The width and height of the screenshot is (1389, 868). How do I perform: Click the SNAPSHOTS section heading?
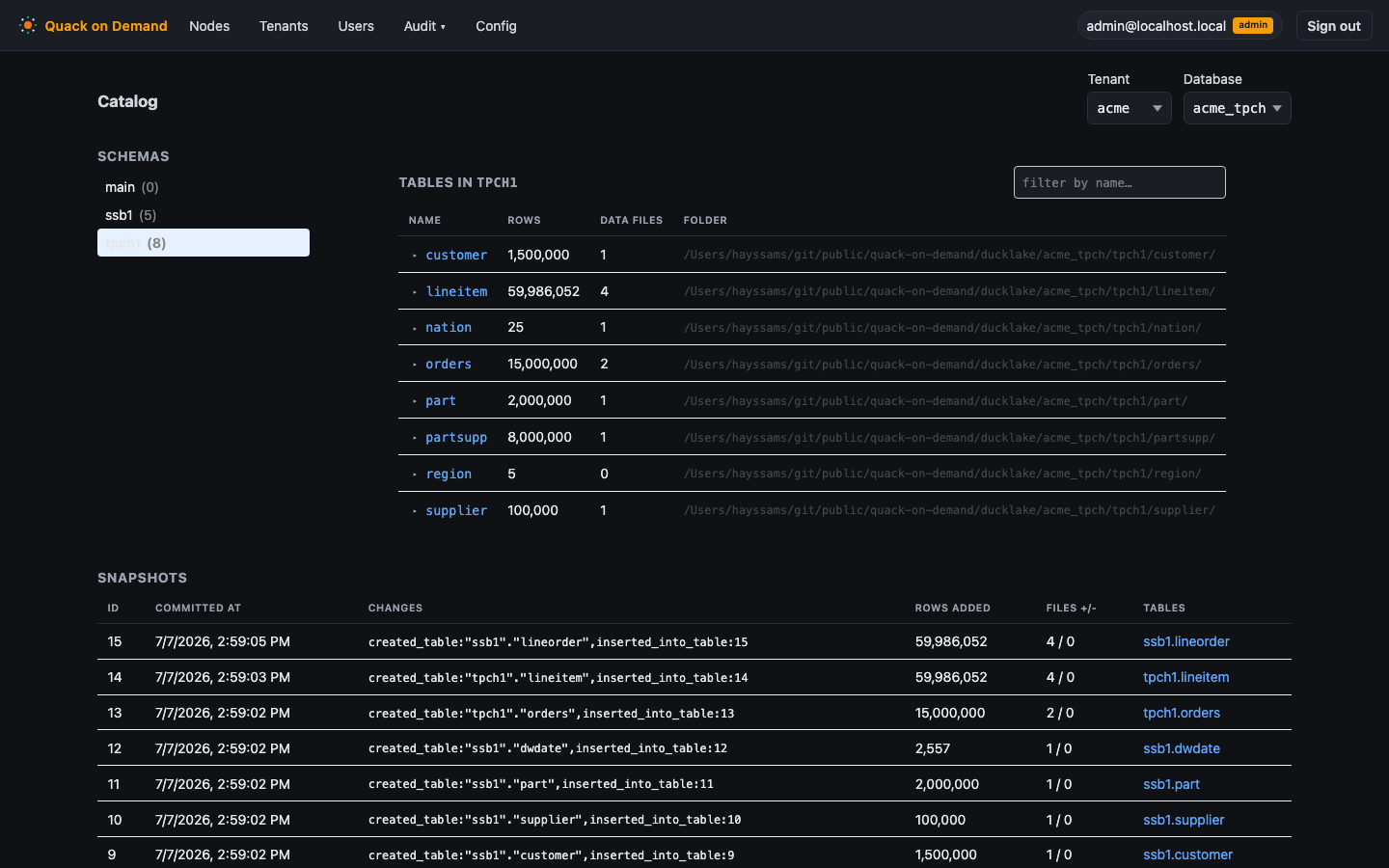[142, 578]
